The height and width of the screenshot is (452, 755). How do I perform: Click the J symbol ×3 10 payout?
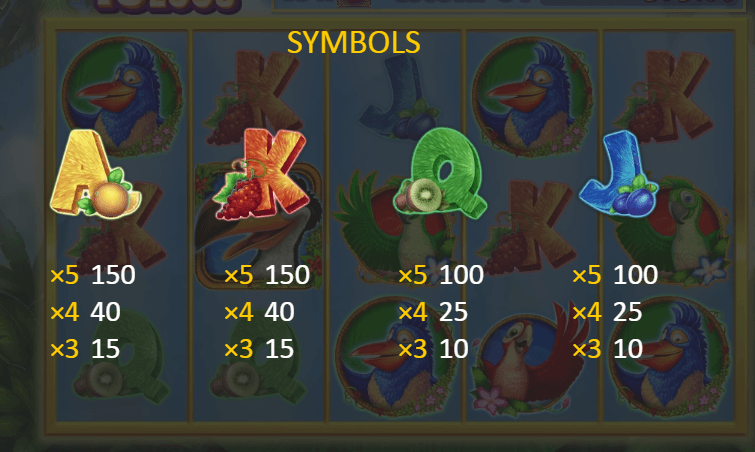[608, 349]
